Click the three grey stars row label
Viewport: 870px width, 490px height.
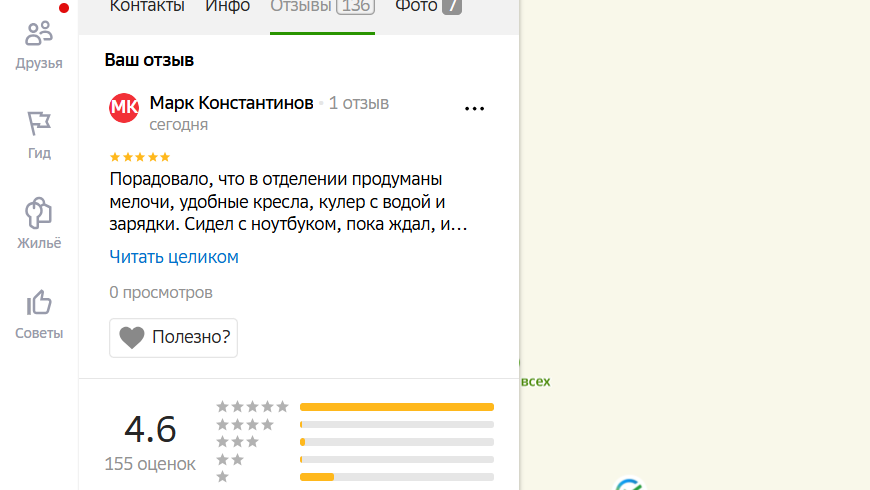237,442
